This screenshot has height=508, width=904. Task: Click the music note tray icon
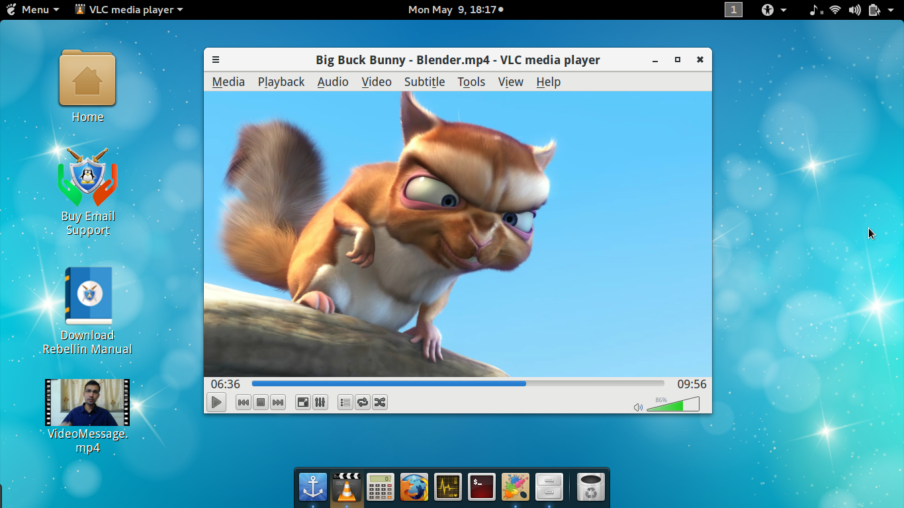click(x=813, y=9)
